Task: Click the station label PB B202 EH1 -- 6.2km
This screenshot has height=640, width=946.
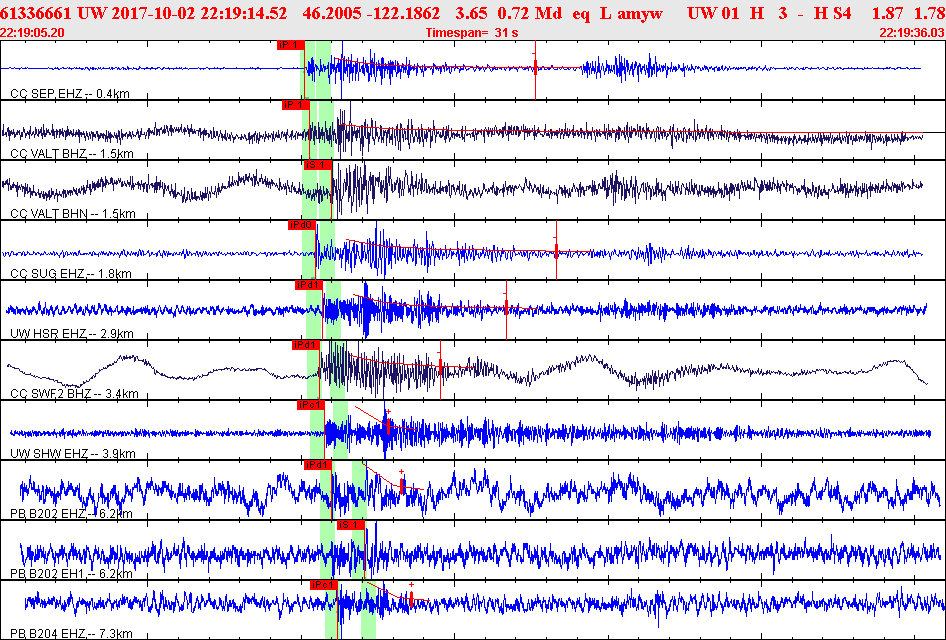Action: point(72,573)
